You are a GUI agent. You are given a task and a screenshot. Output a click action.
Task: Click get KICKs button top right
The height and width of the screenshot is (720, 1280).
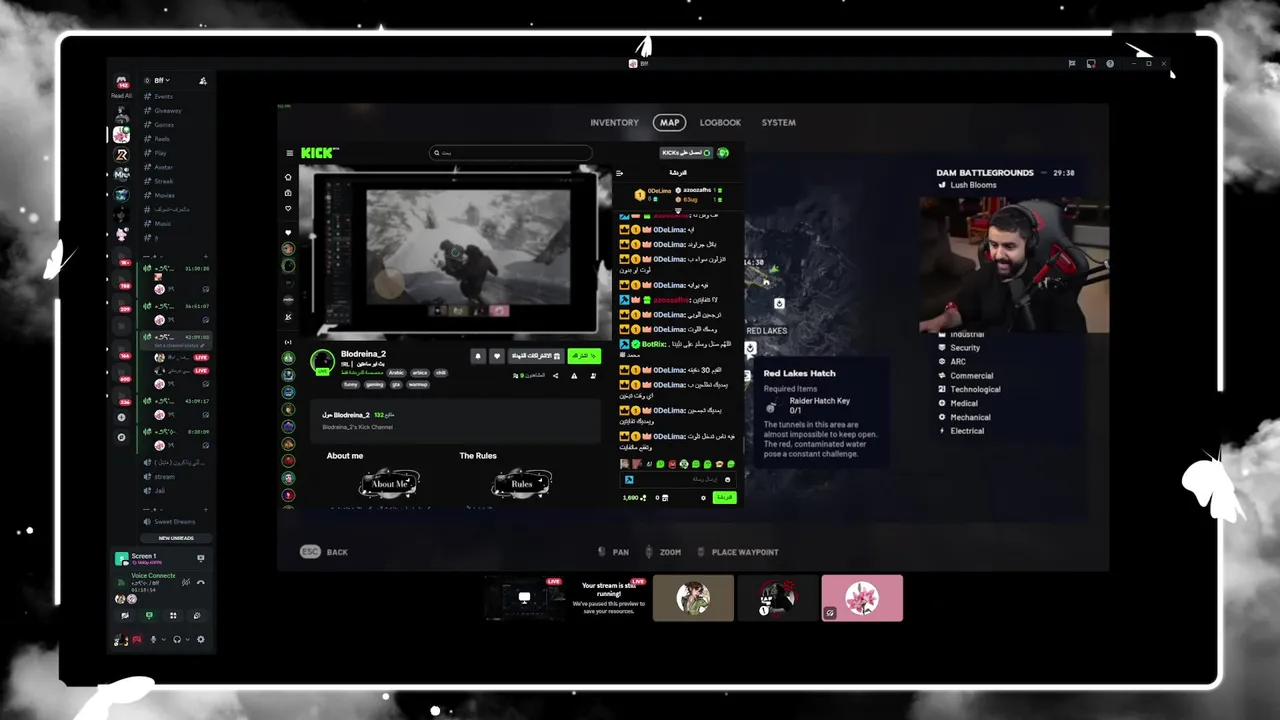(686, 153)
